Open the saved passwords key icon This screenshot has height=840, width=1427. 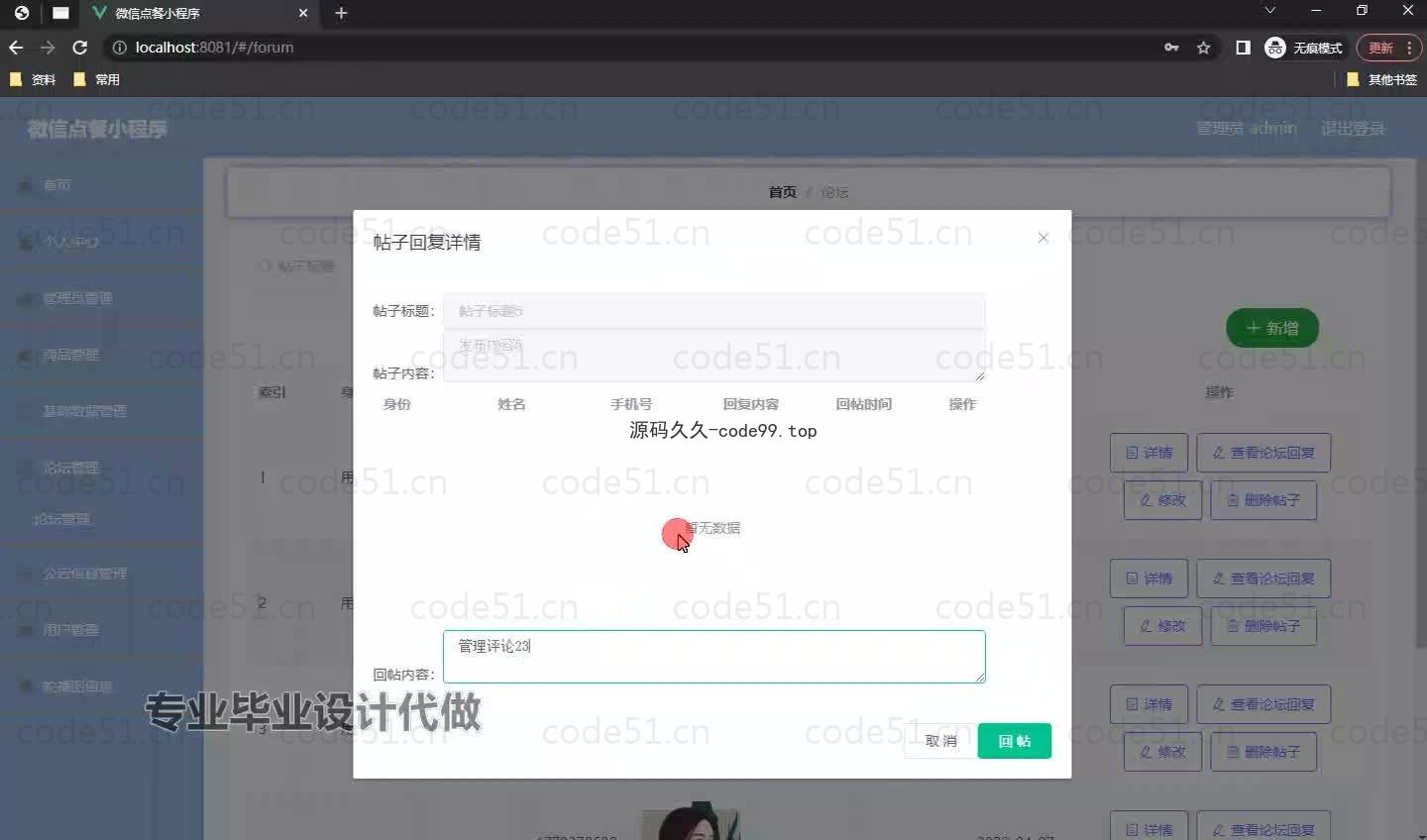click(x=1171, y=48)
